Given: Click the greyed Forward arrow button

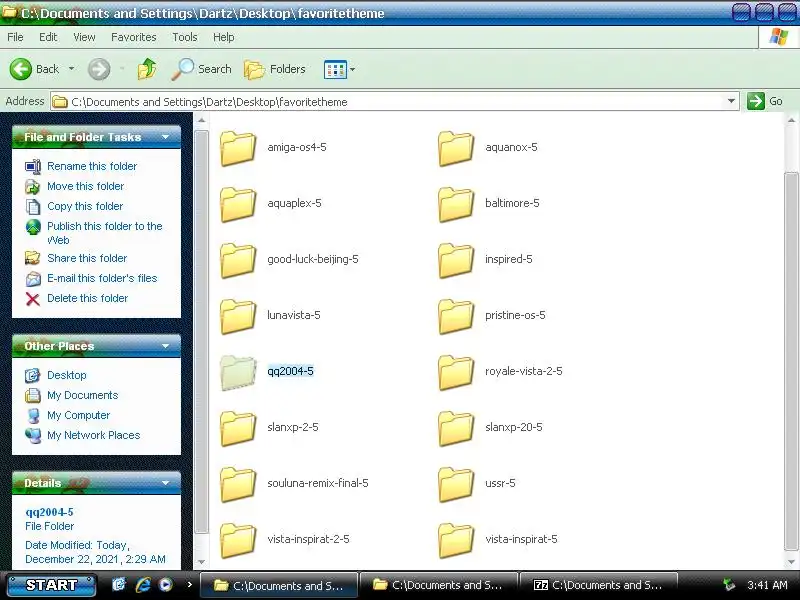Looking at the screenshot, I should click(x=99, y=69).
